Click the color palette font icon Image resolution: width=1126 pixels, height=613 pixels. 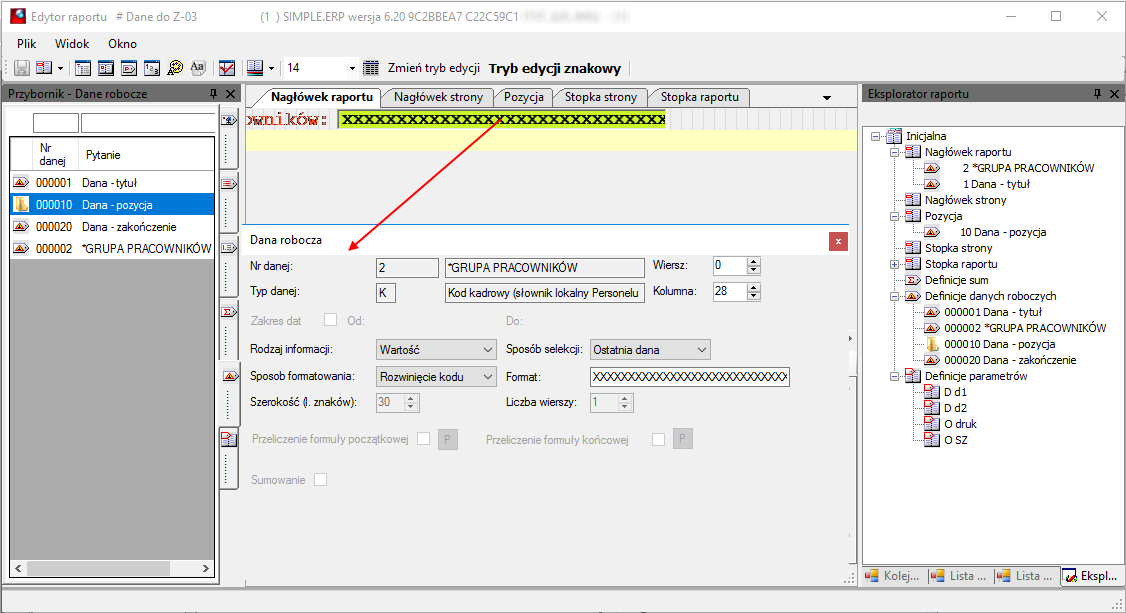(175, 68)
